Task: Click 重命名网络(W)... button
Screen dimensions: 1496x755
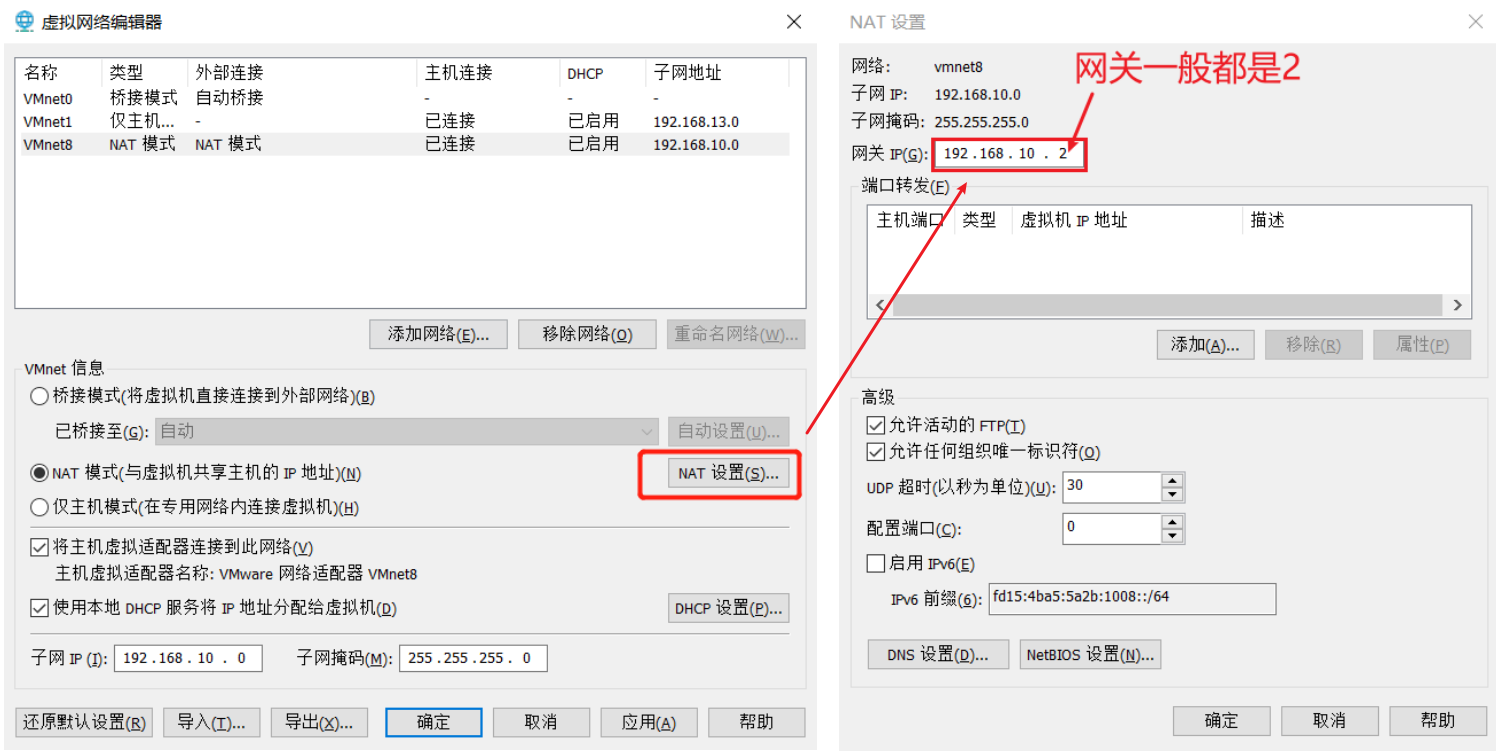Action: (736, 334)
